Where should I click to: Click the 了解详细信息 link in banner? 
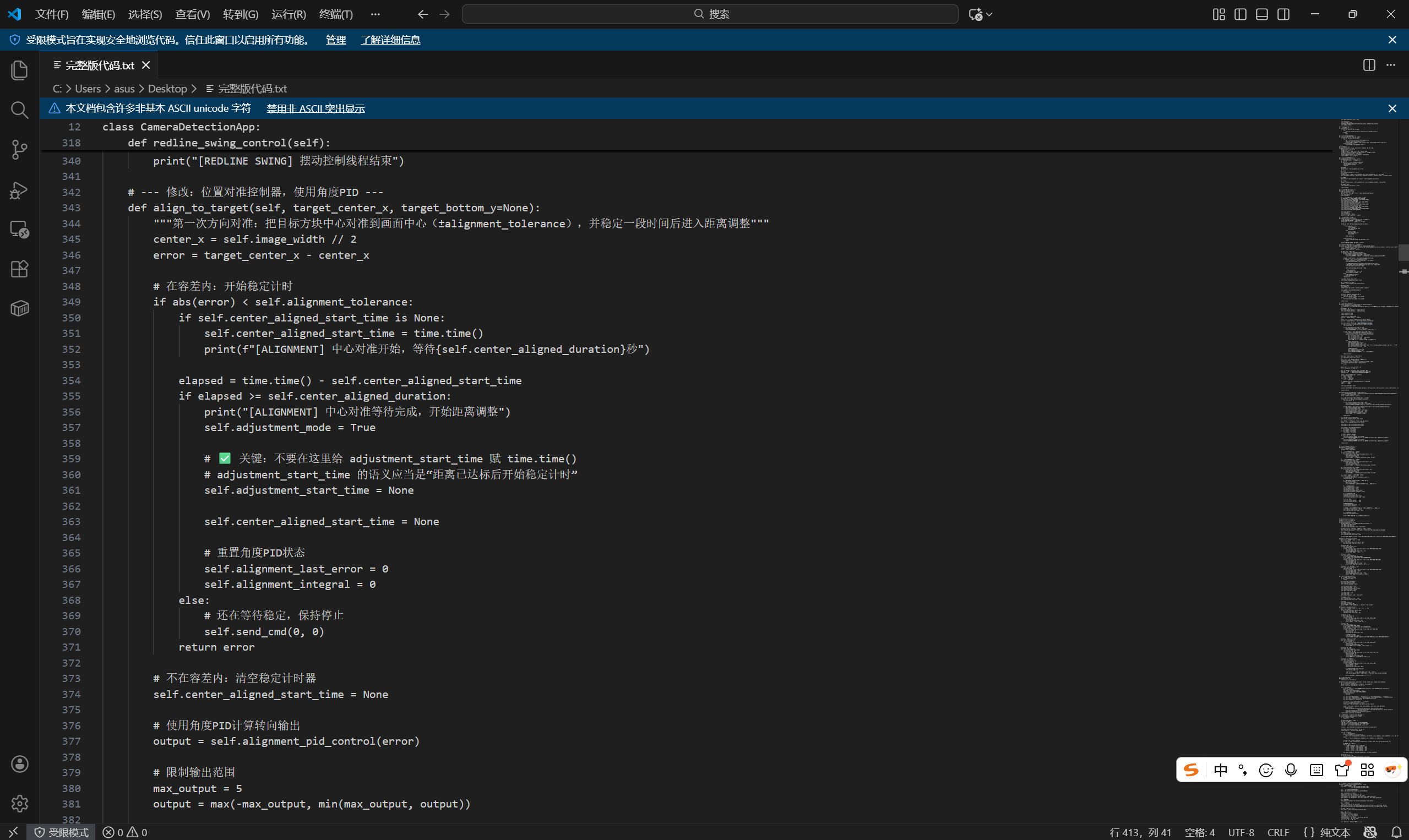[390, 40]
